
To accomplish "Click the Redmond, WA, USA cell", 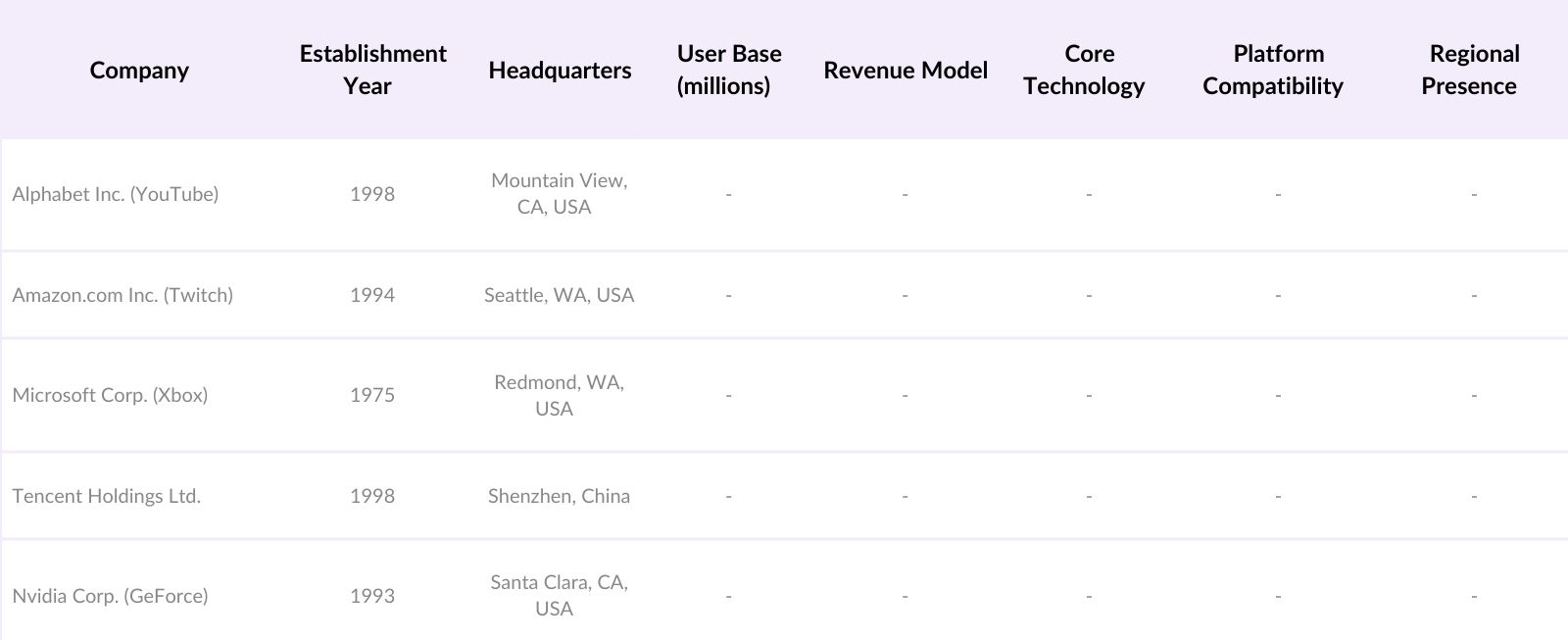I will coord(559,395).
